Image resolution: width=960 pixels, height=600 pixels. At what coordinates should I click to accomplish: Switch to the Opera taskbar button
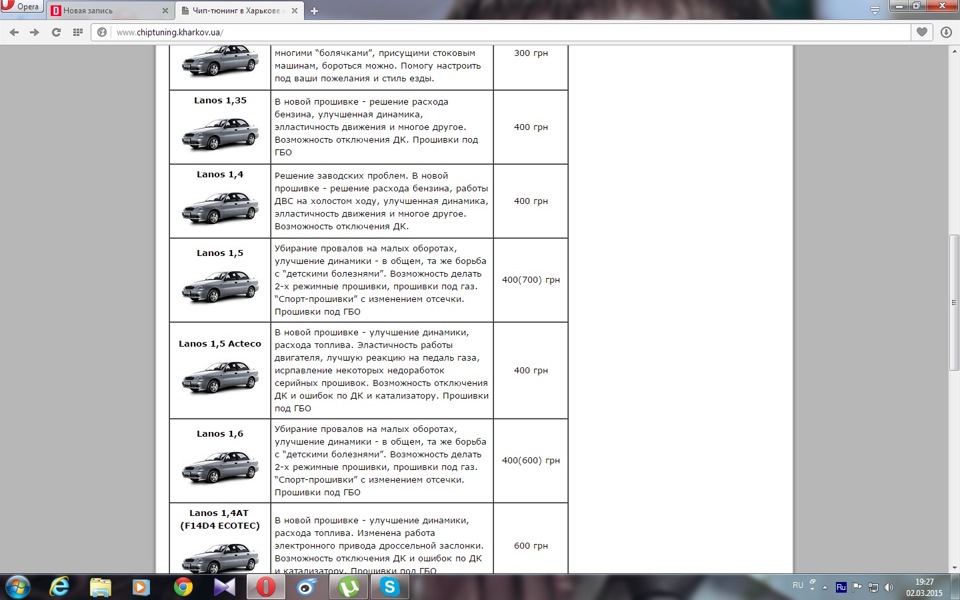pos(266,587)
